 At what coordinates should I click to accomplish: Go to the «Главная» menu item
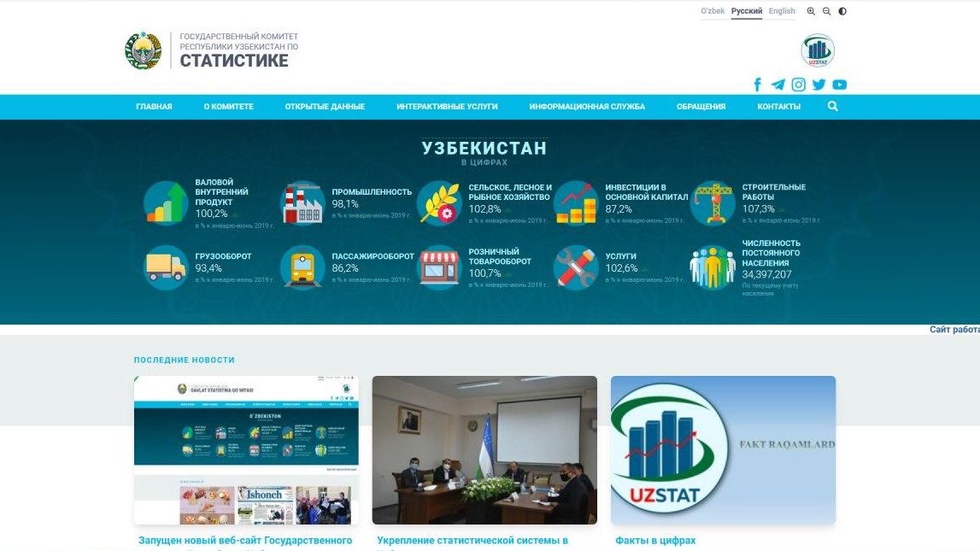click(x=154, y=107)
